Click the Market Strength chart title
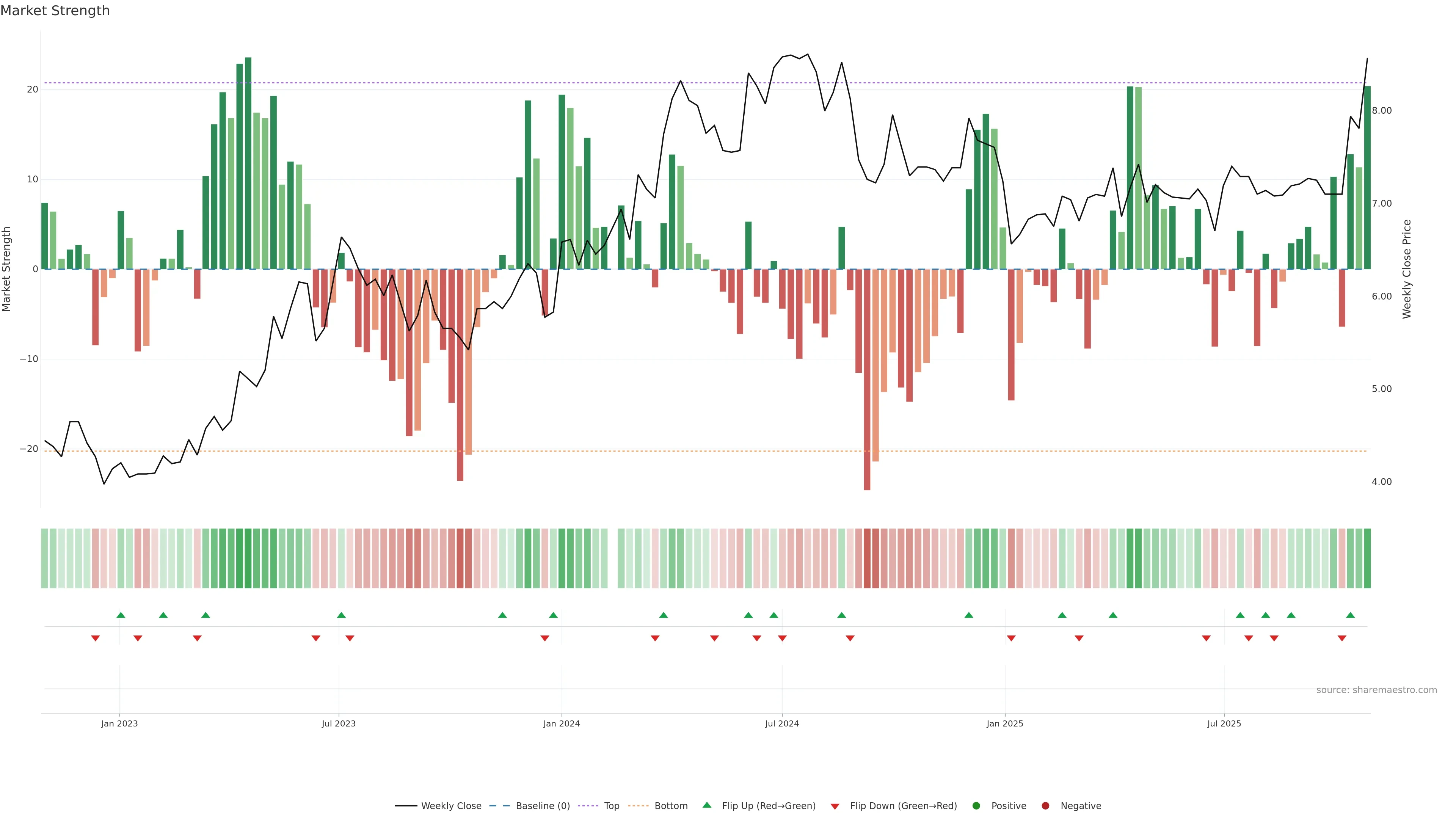Image resolution: width=1456 pixels, height=819 pixels. coord(55,11)
